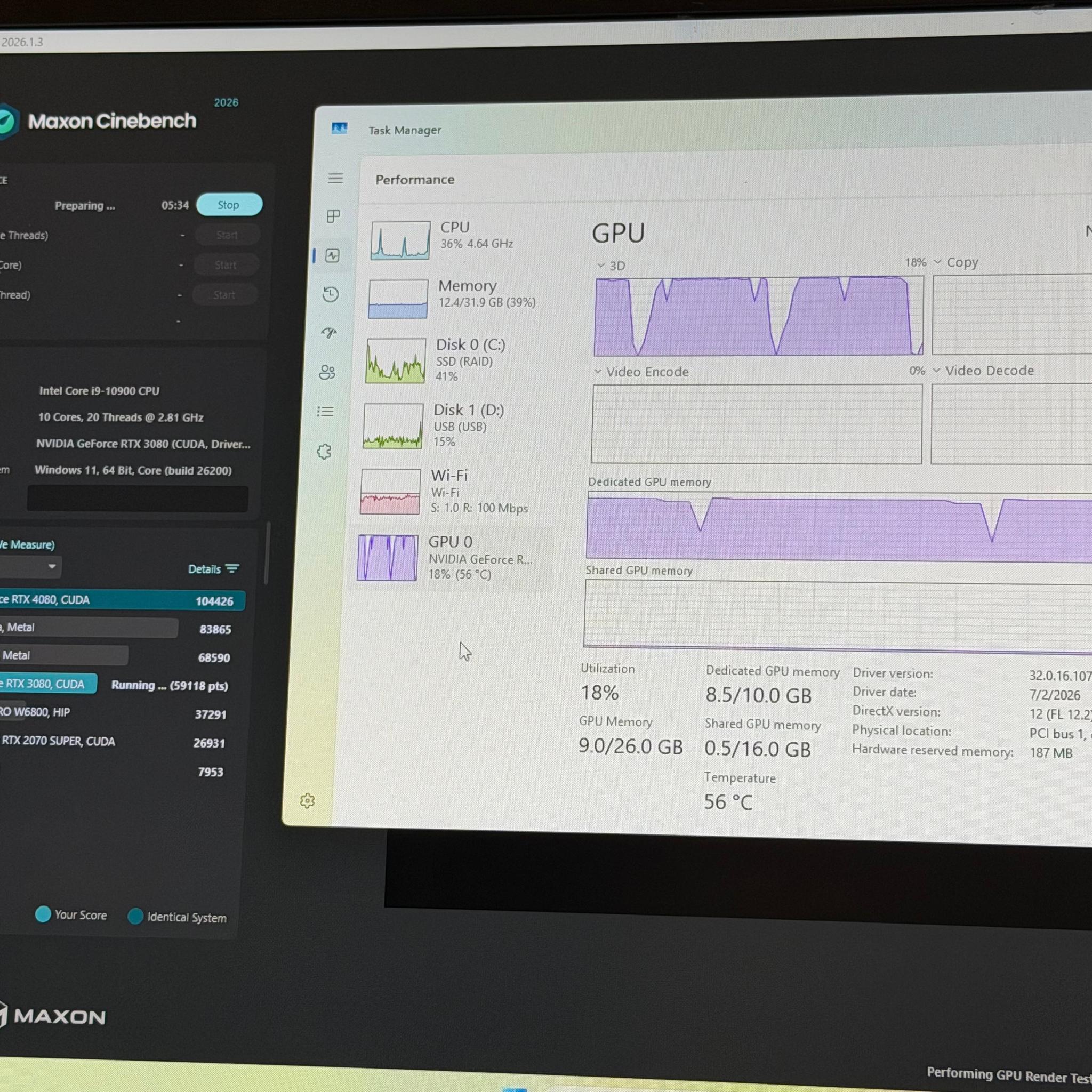Click the 68590 Metal ranking row
This screenshot has width=1092, height=1092.
tap(116, 656)
